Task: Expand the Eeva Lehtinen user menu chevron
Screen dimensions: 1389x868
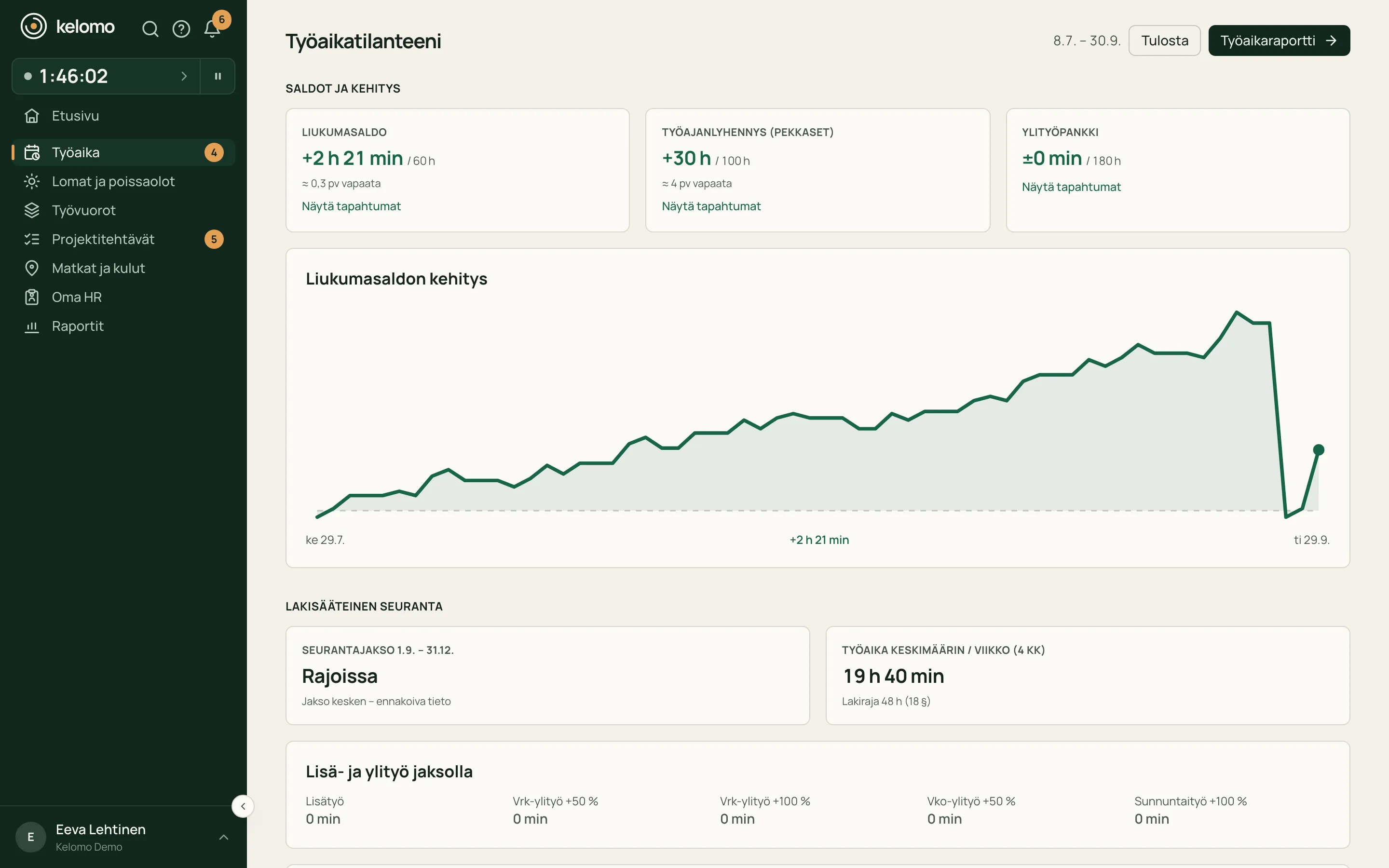Action: click(x=224, y=838)
